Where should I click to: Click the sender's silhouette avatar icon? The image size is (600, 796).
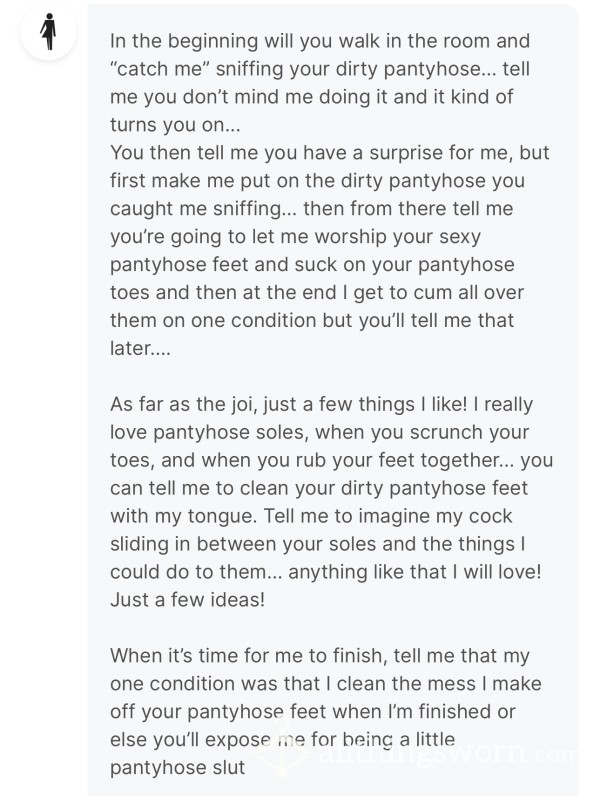pos(48,31)
